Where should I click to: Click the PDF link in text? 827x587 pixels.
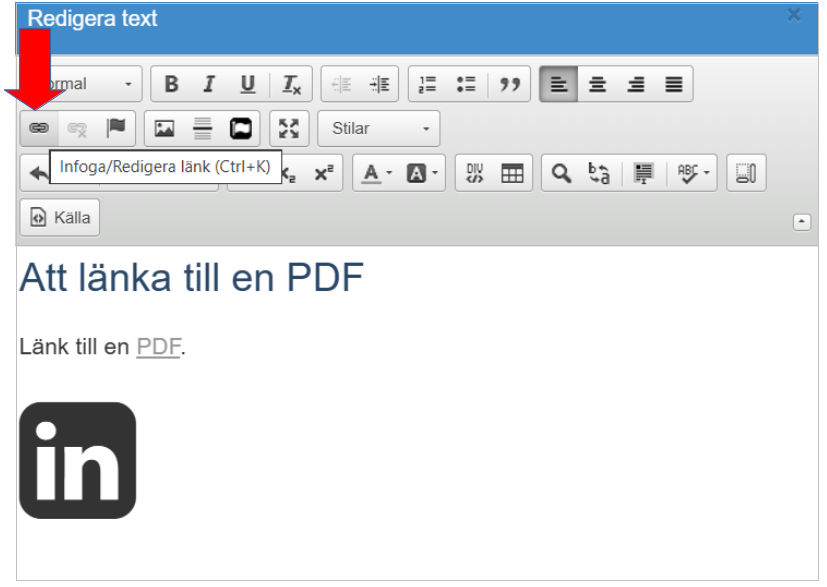pyautogui.click(x=159, y=347)
